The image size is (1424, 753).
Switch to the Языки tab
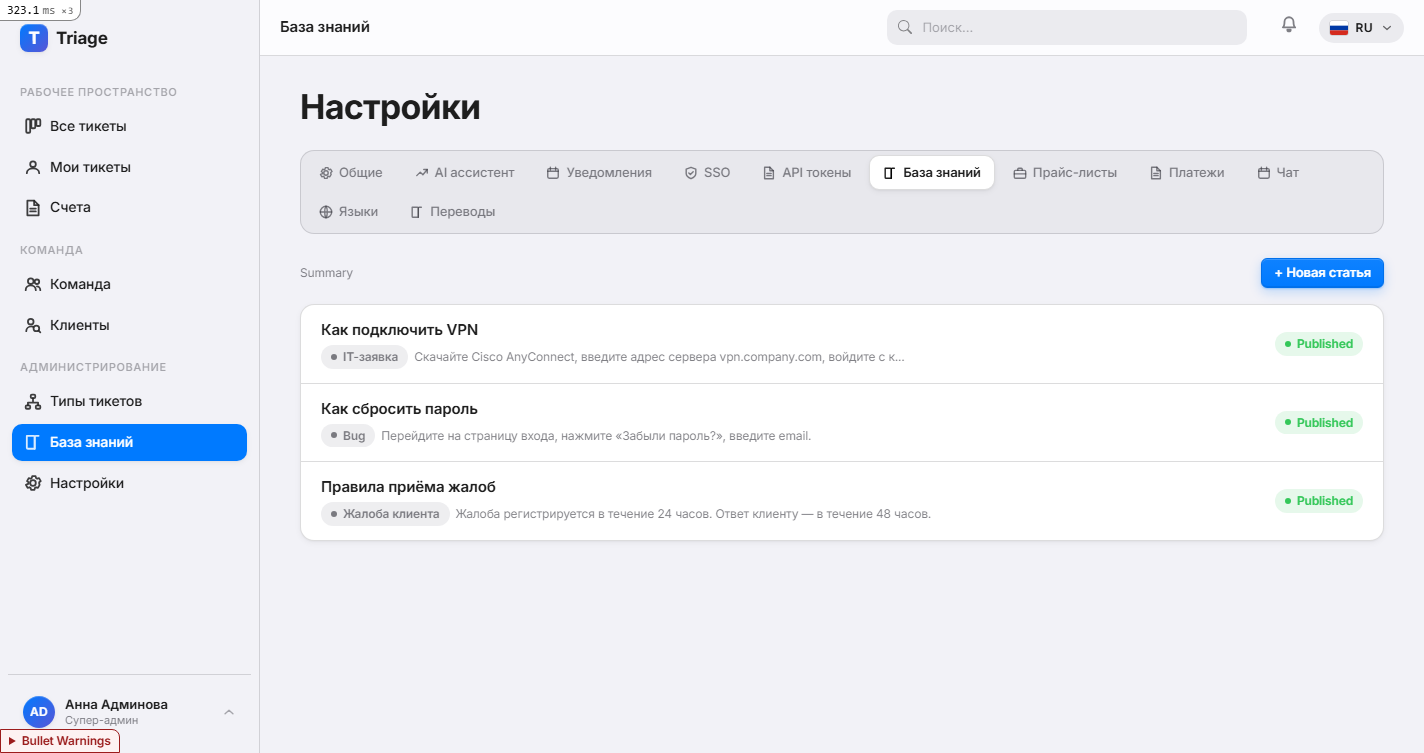[349, 212]
